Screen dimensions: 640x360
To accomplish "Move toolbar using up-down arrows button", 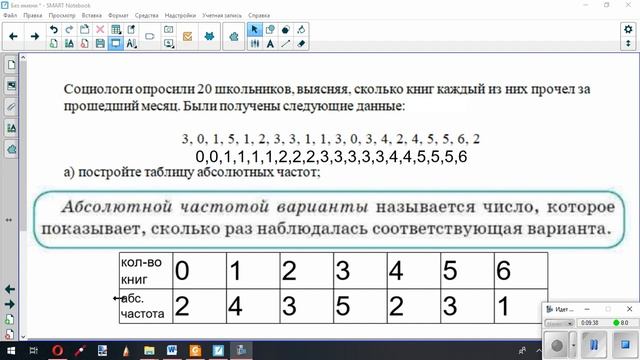I will [628, 43].
